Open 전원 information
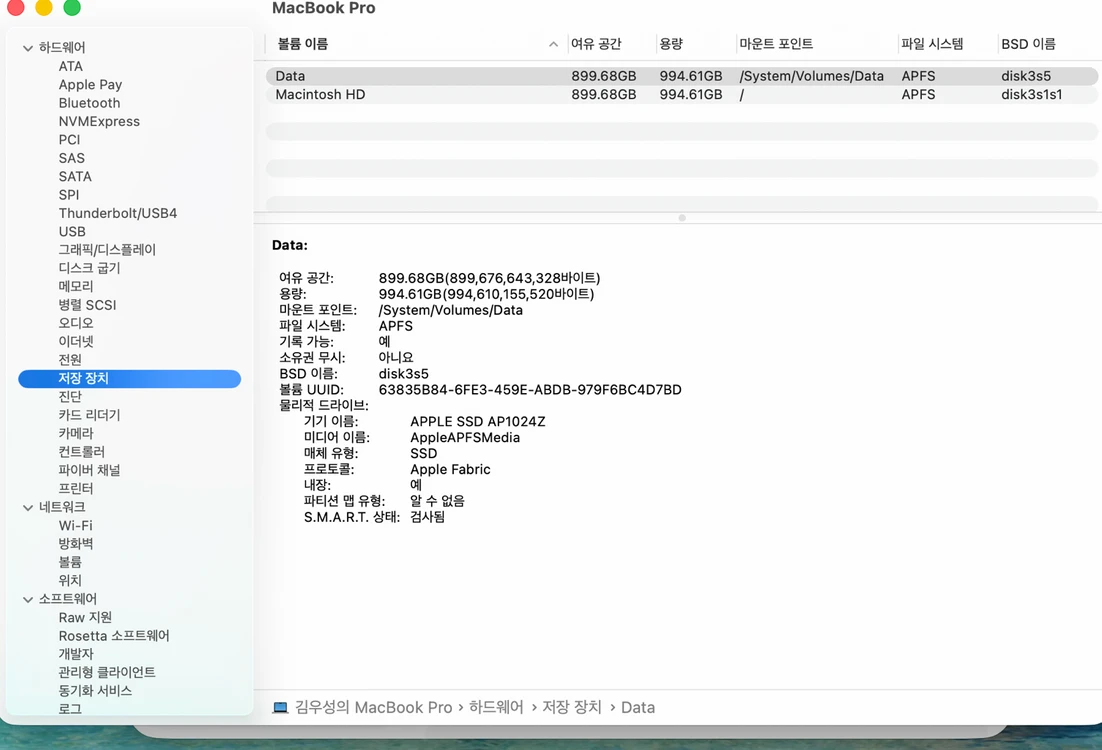 [x=70, y=359]
